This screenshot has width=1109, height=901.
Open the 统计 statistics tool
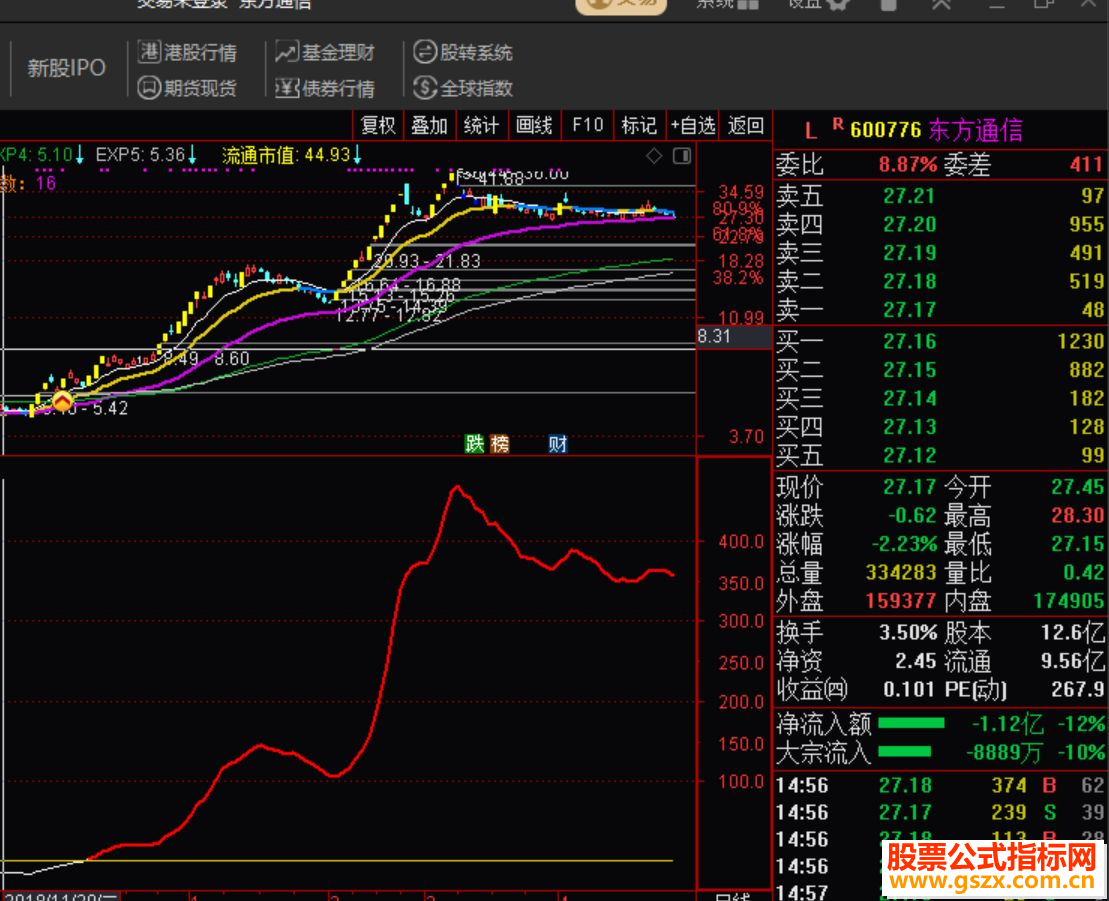[x=482, y=126]
